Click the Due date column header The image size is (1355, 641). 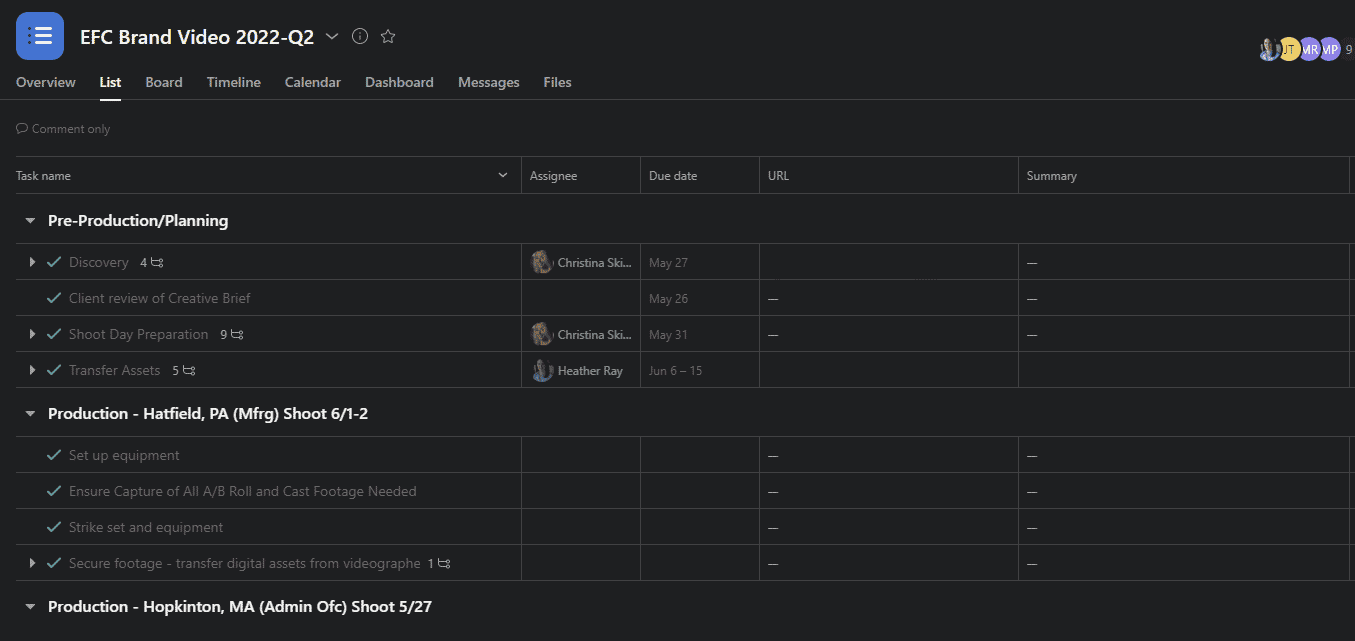click(x=700, y=175)
